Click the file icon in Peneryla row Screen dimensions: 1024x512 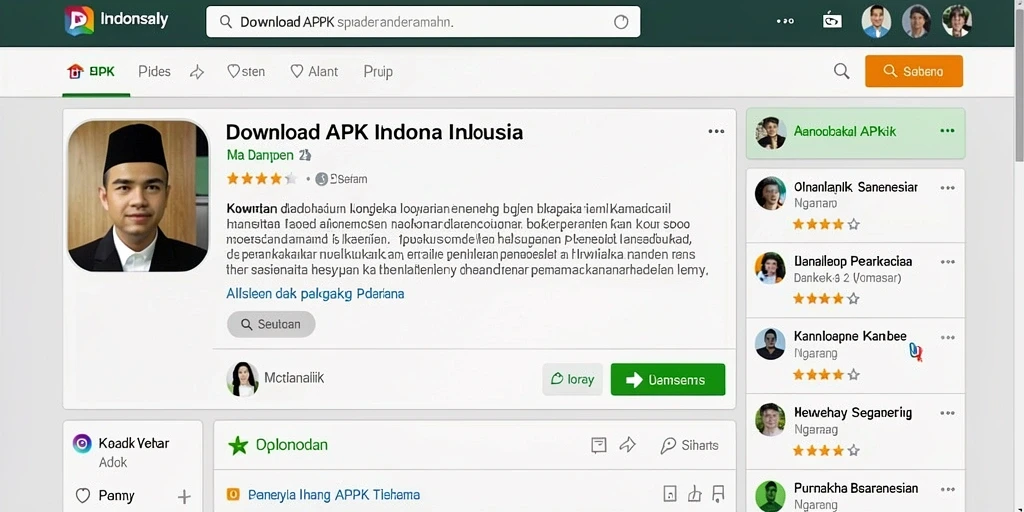(x=669, y=493)
